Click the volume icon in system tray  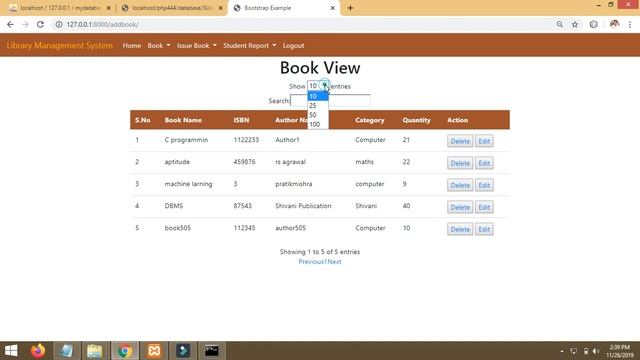pos(596,351)
